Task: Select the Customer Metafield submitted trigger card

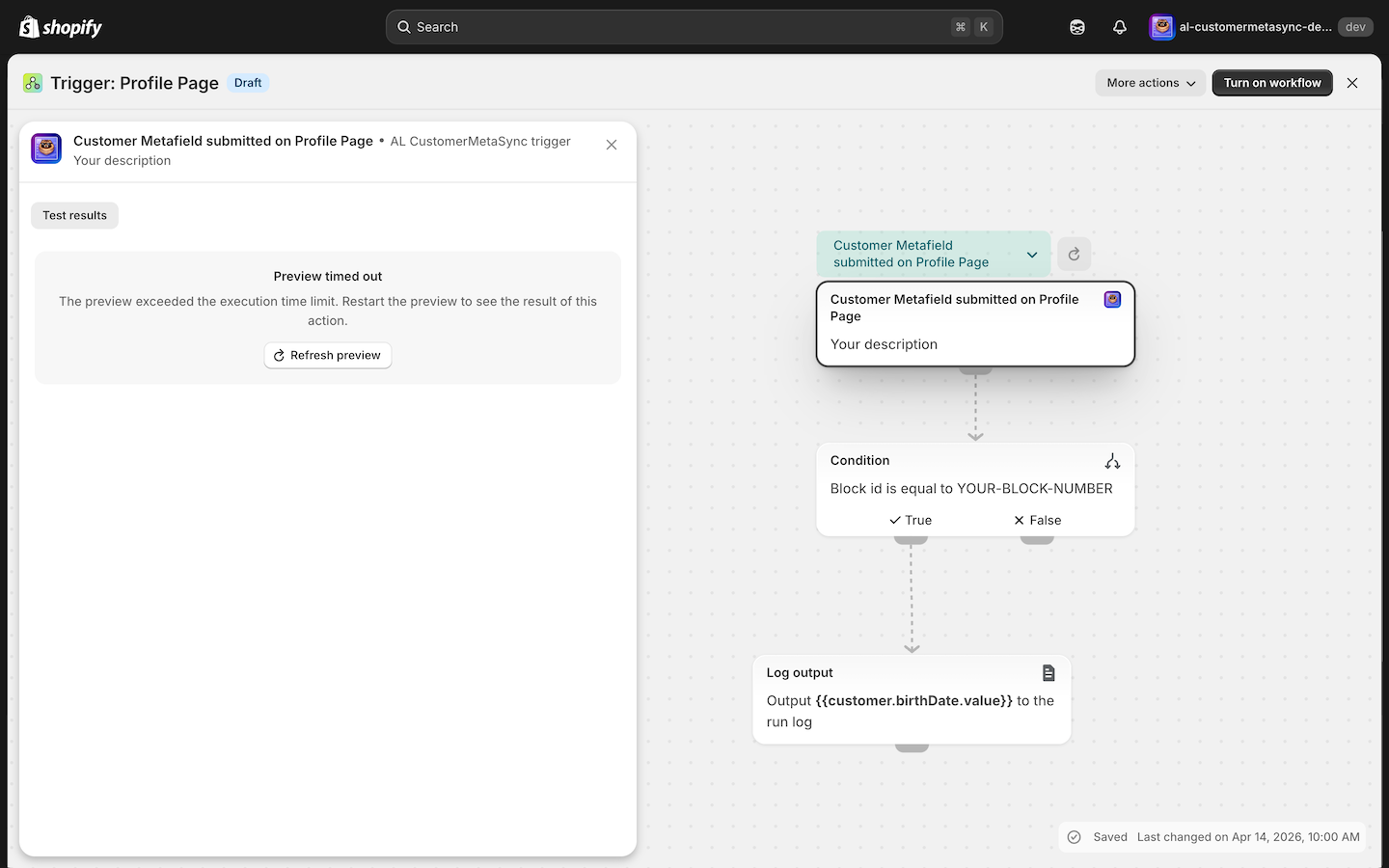Action: (x=975, y=324)
